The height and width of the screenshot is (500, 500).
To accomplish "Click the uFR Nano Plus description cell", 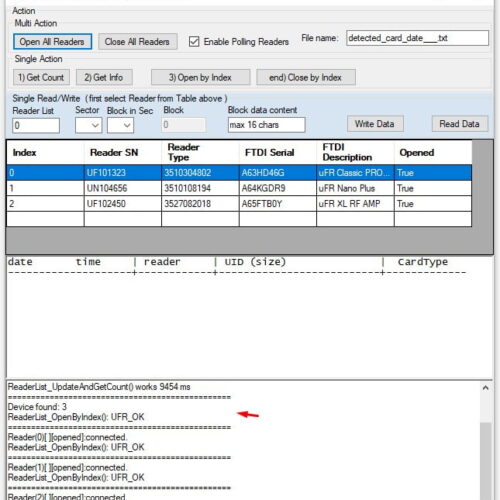I will (355, 188).
